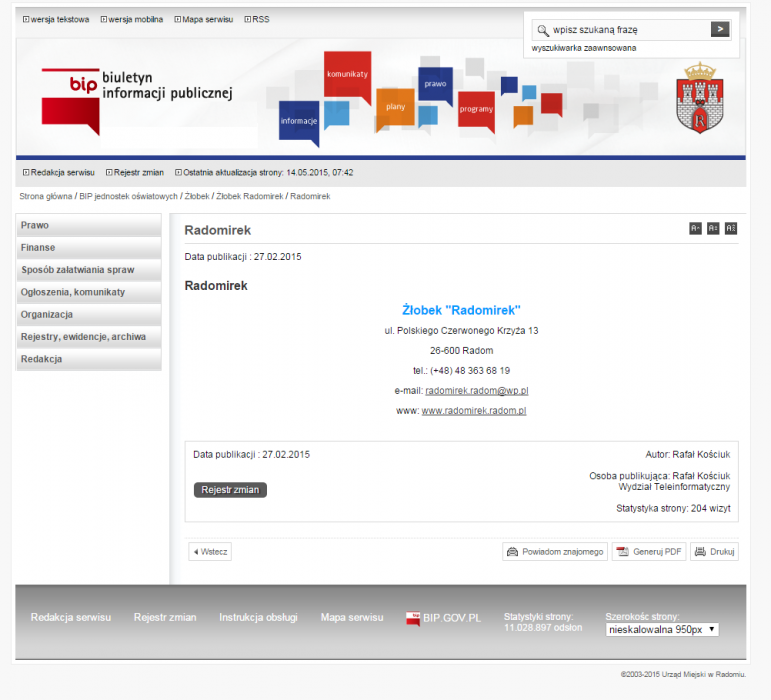Set default font size with middle A icon
The image size is (771, 700).
tap(713, 228)
